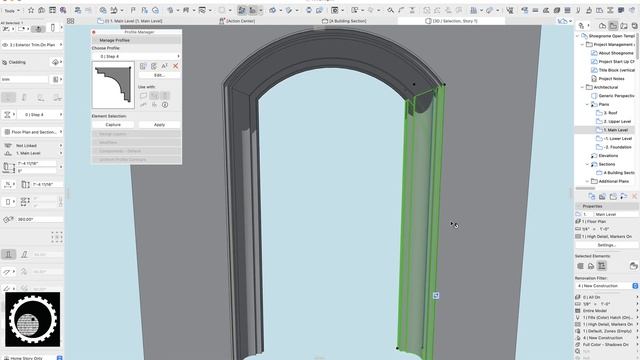Image resolution: width=640 pixels, height=360 pixels.
Task: Open the Entire Model structure display option
Action: [607, 311]
